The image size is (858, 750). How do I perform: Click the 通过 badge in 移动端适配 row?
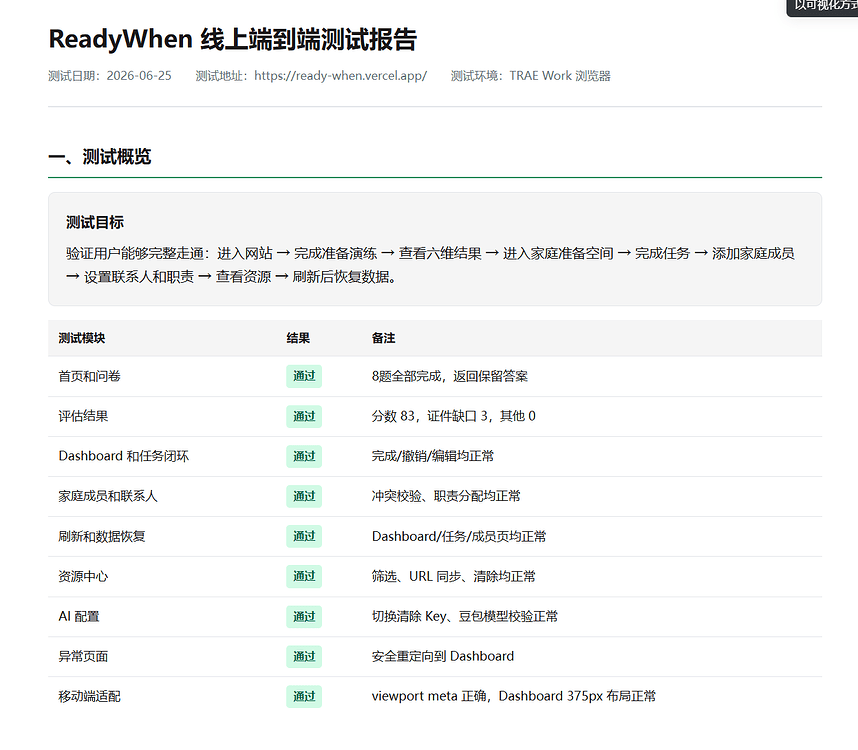(x=304, y=696)
